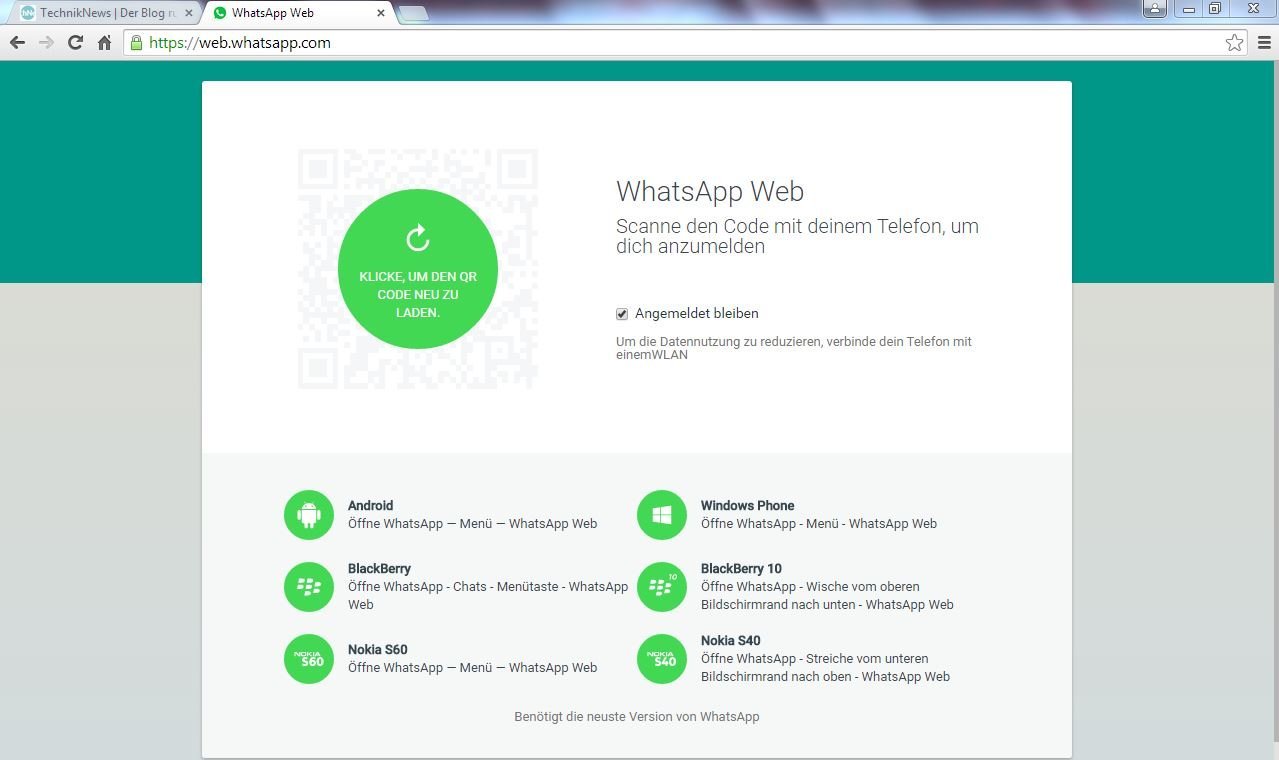Click the Android robot icon

309,515
